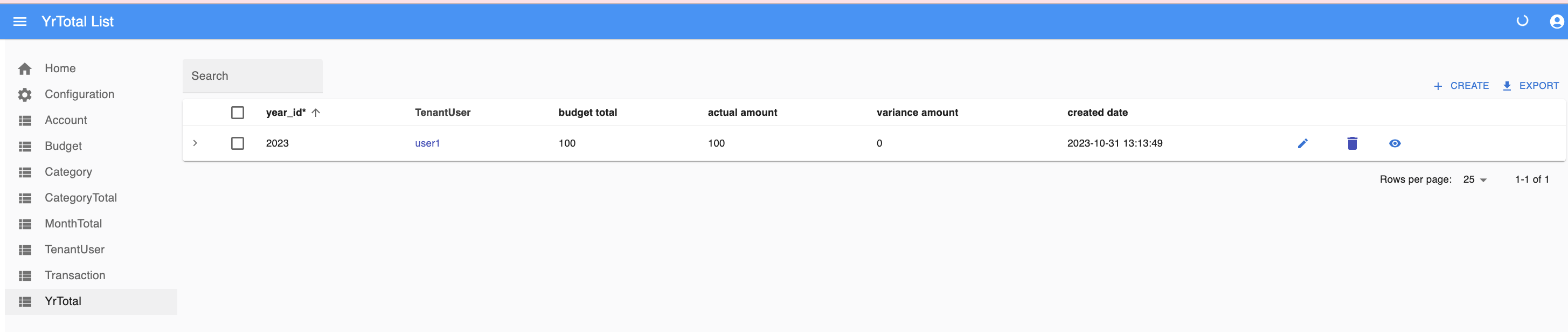The image size is (1568, 332).
Task: Open the rows per page dropdown
Action: (x=1474, y=179)
